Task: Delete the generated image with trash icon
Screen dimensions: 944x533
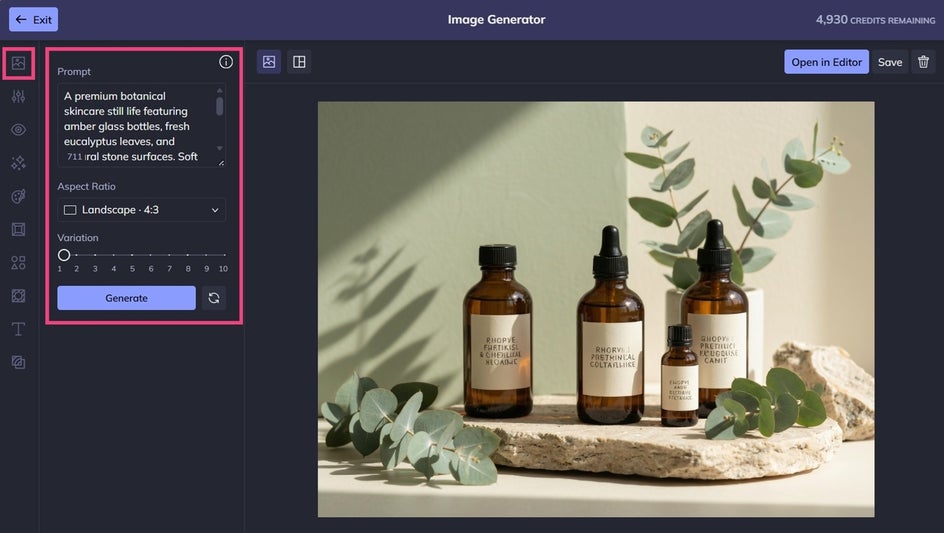Action: [924, 61]
